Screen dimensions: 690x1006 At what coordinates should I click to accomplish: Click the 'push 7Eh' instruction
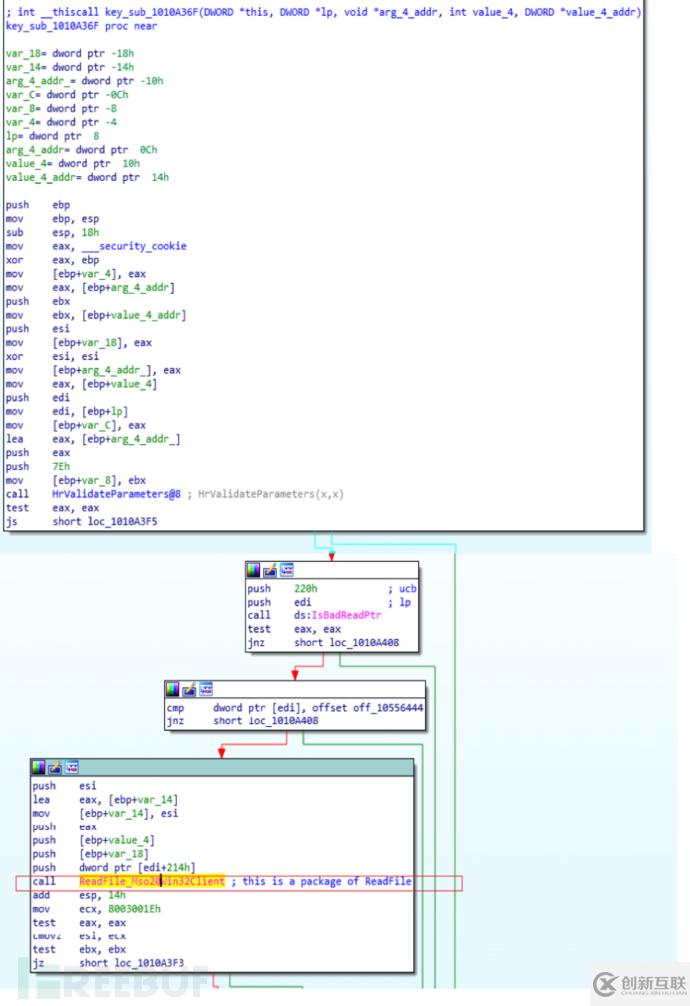tap(38, 466)
